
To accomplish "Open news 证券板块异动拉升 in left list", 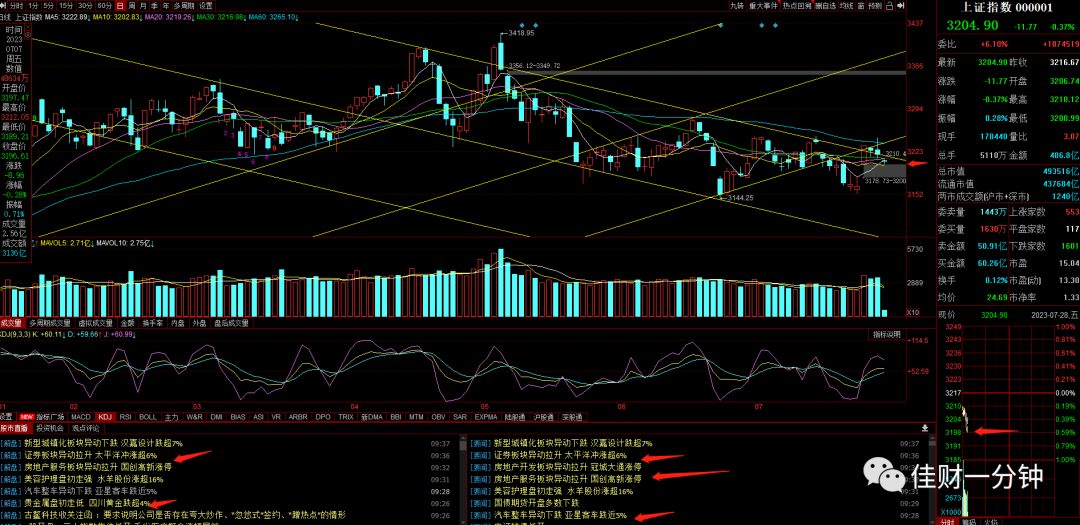I will point(91,455).
